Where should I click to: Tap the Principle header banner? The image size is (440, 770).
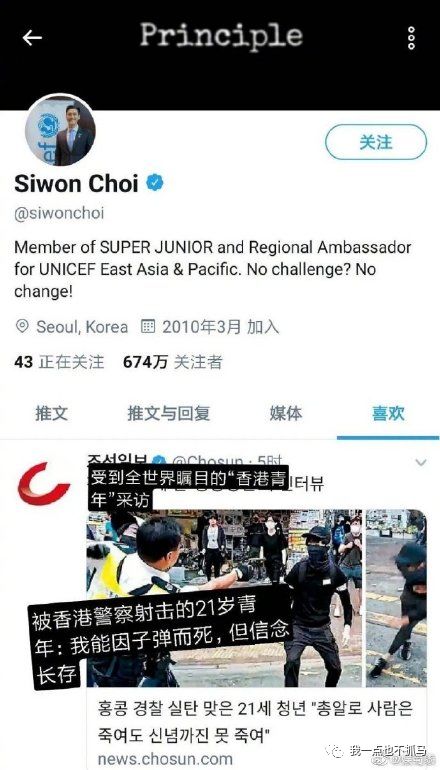coord(221,36)
